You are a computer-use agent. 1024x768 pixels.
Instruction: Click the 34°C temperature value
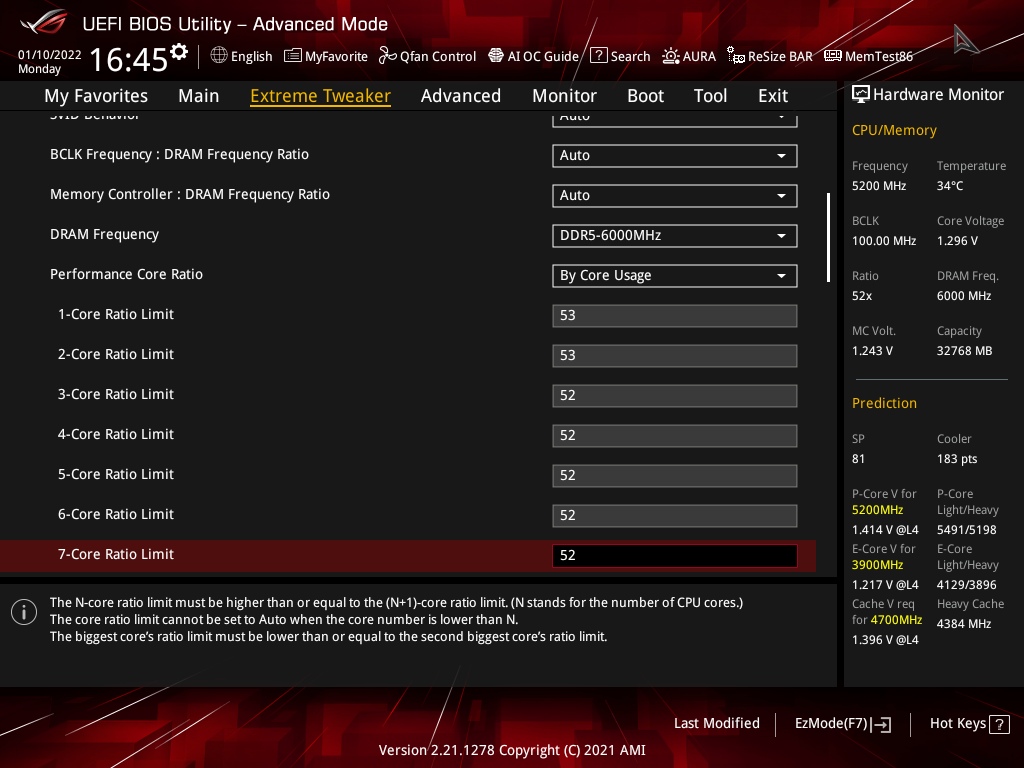coord(950,185)
